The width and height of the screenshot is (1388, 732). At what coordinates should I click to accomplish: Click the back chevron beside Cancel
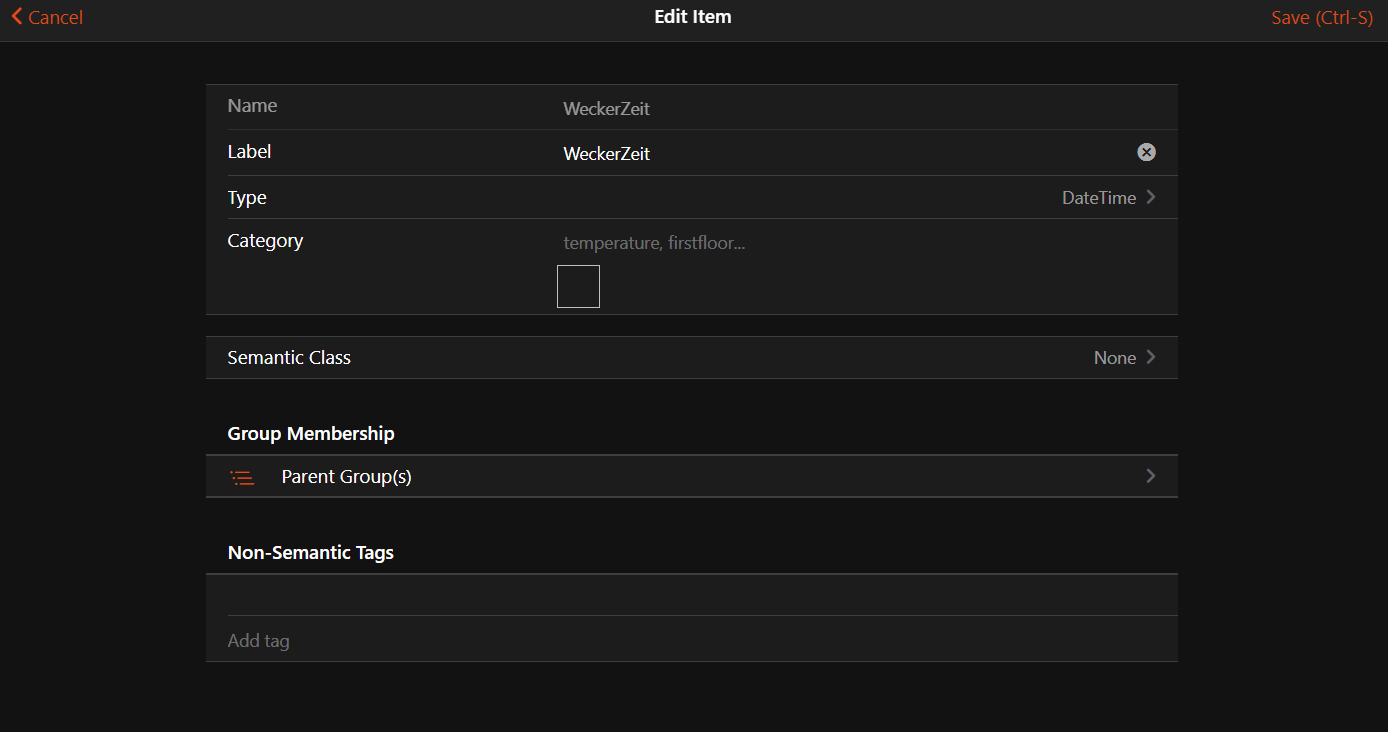tap(16, 17)
